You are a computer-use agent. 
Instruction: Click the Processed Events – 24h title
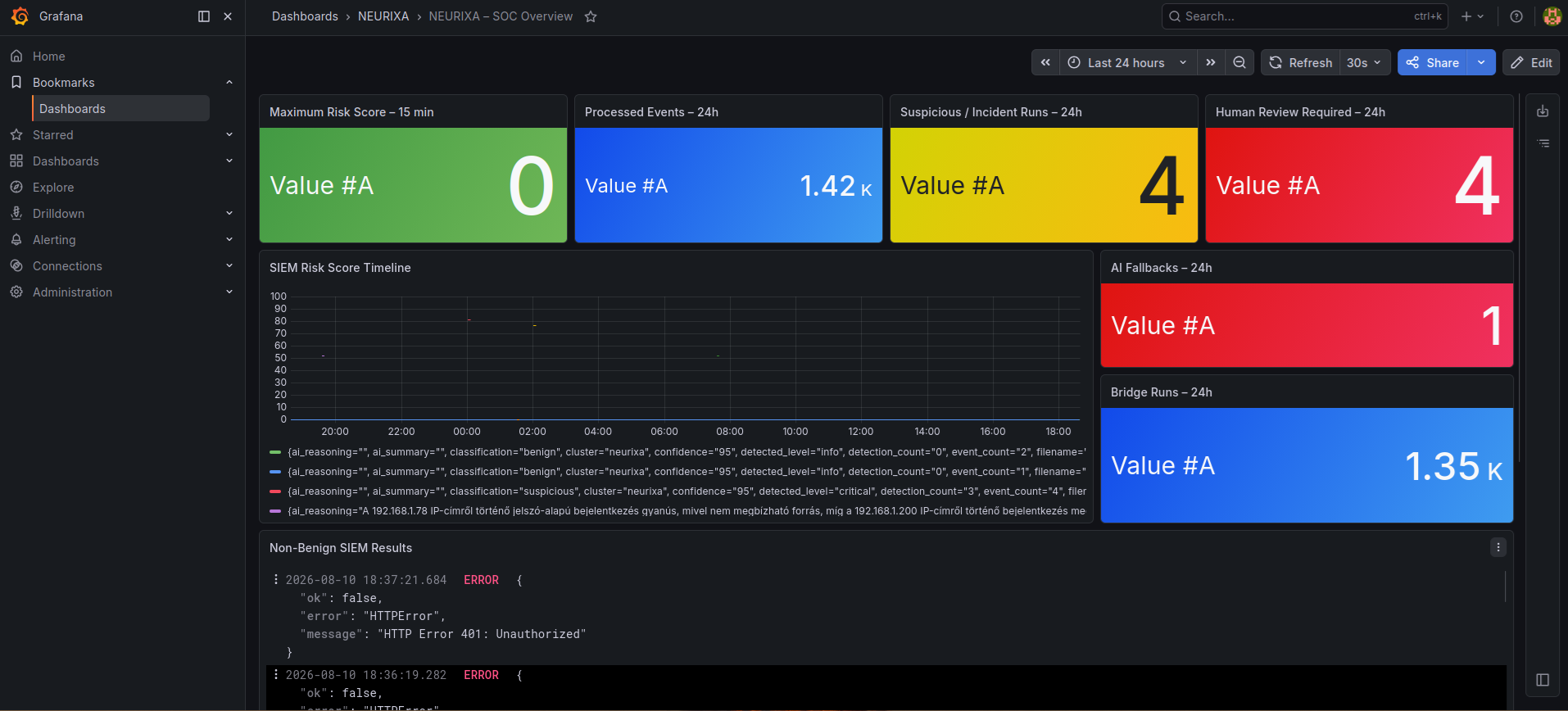pyautogui.click(x=651, y=112)
